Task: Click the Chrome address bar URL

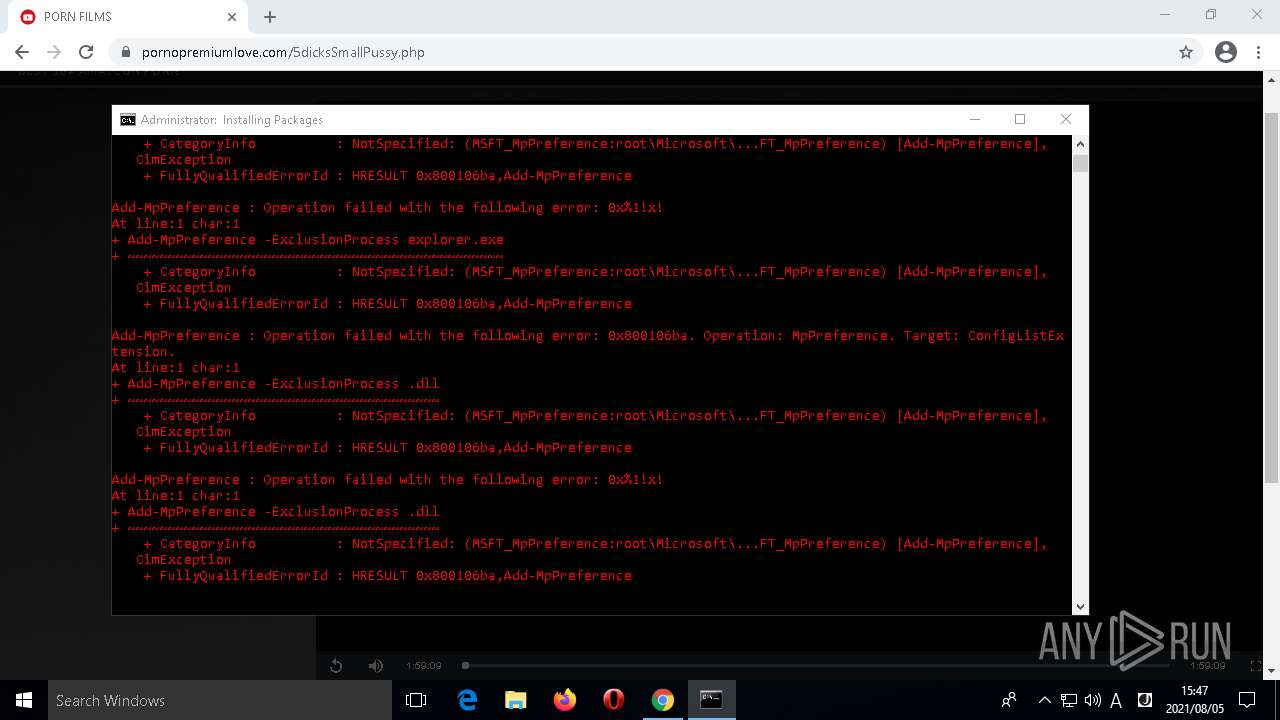Action: coord(283,52)
